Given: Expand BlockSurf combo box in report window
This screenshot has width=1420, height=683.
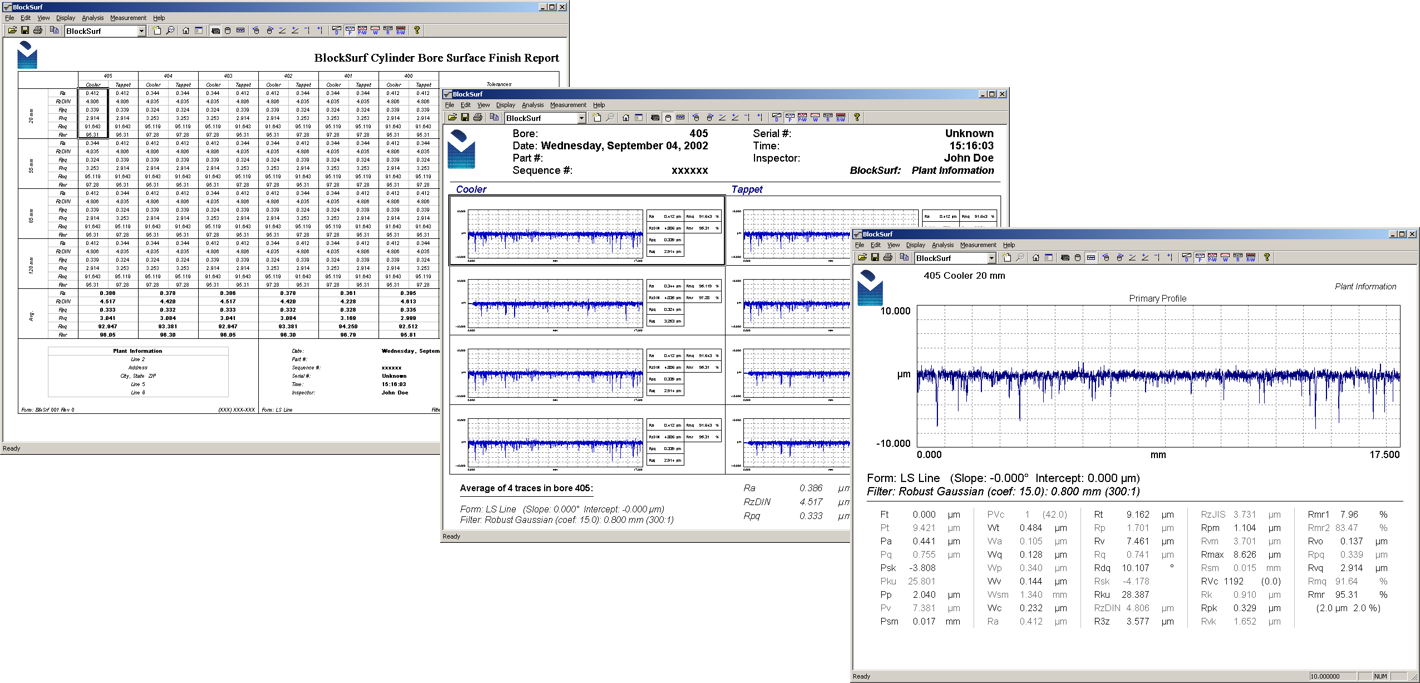Looking at the screenshot, I should (141, 31).
